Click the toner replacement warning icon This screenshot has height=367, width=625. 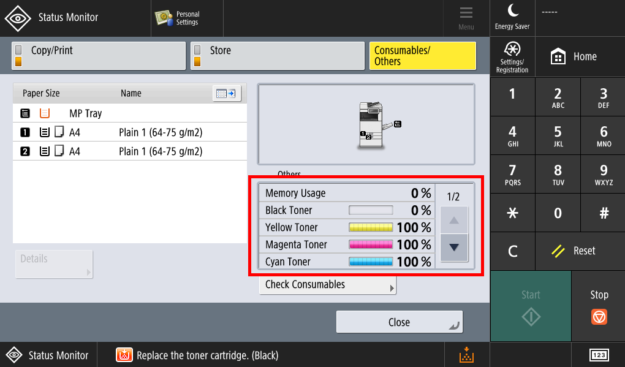click(124, 355)
